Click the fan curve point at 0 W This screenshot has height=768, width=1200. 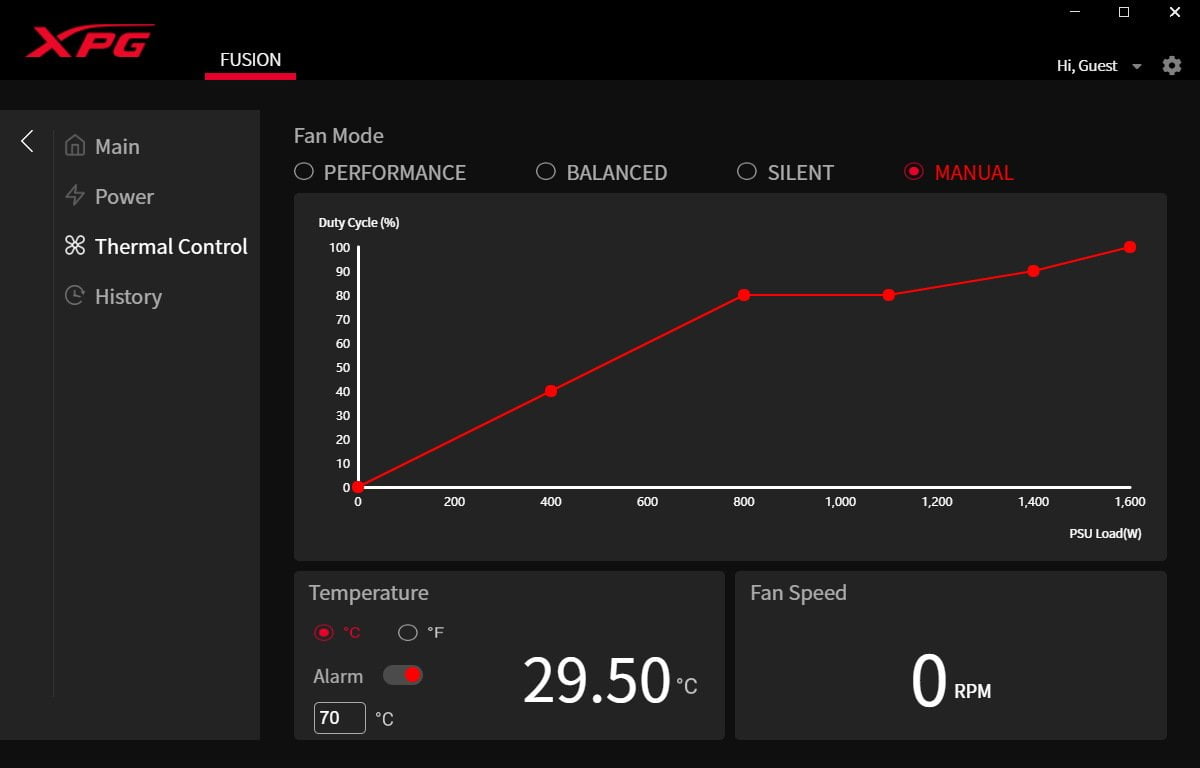[358, 487]
